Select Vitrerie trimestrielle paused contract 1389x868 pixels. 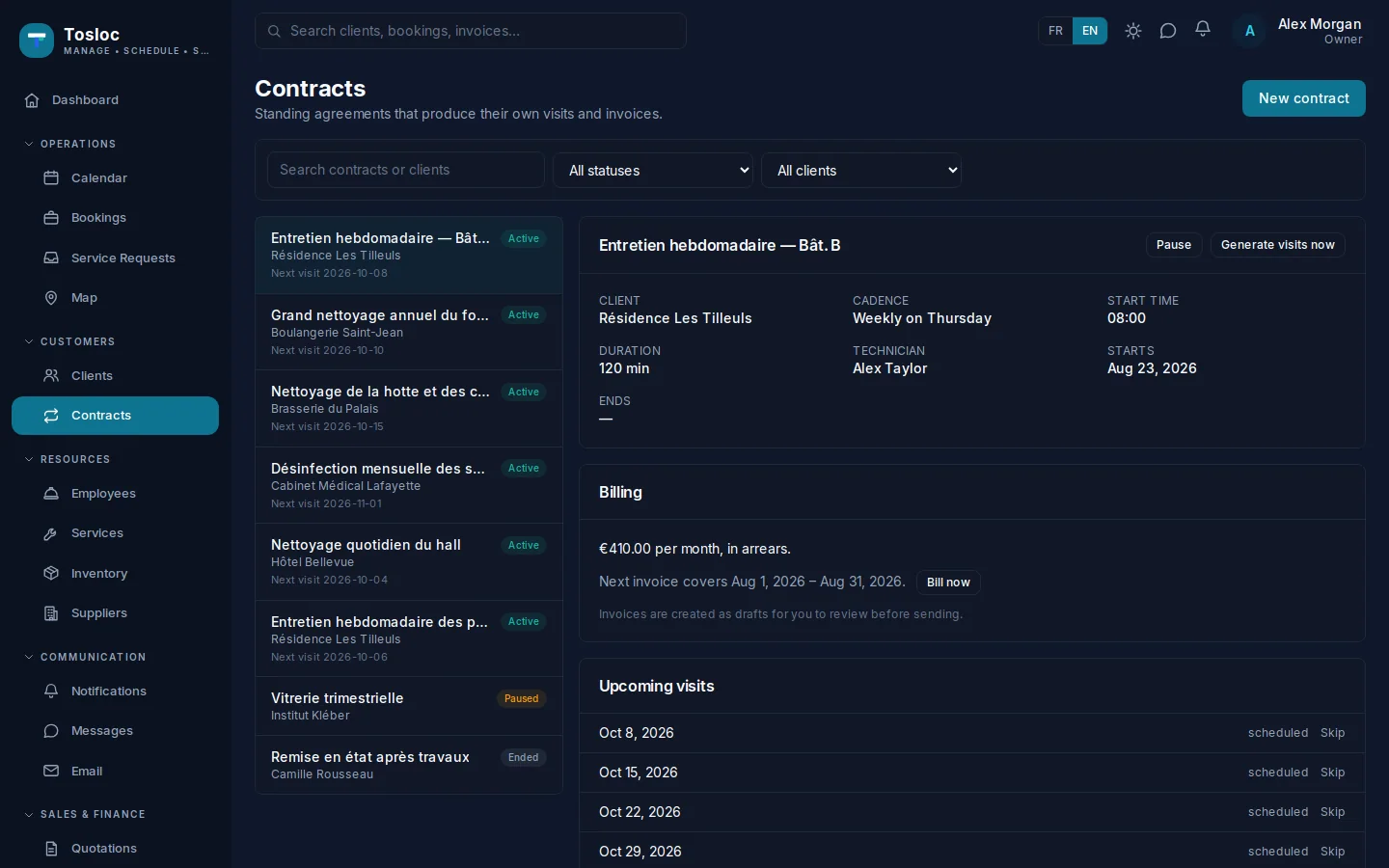tap(409, 706)
